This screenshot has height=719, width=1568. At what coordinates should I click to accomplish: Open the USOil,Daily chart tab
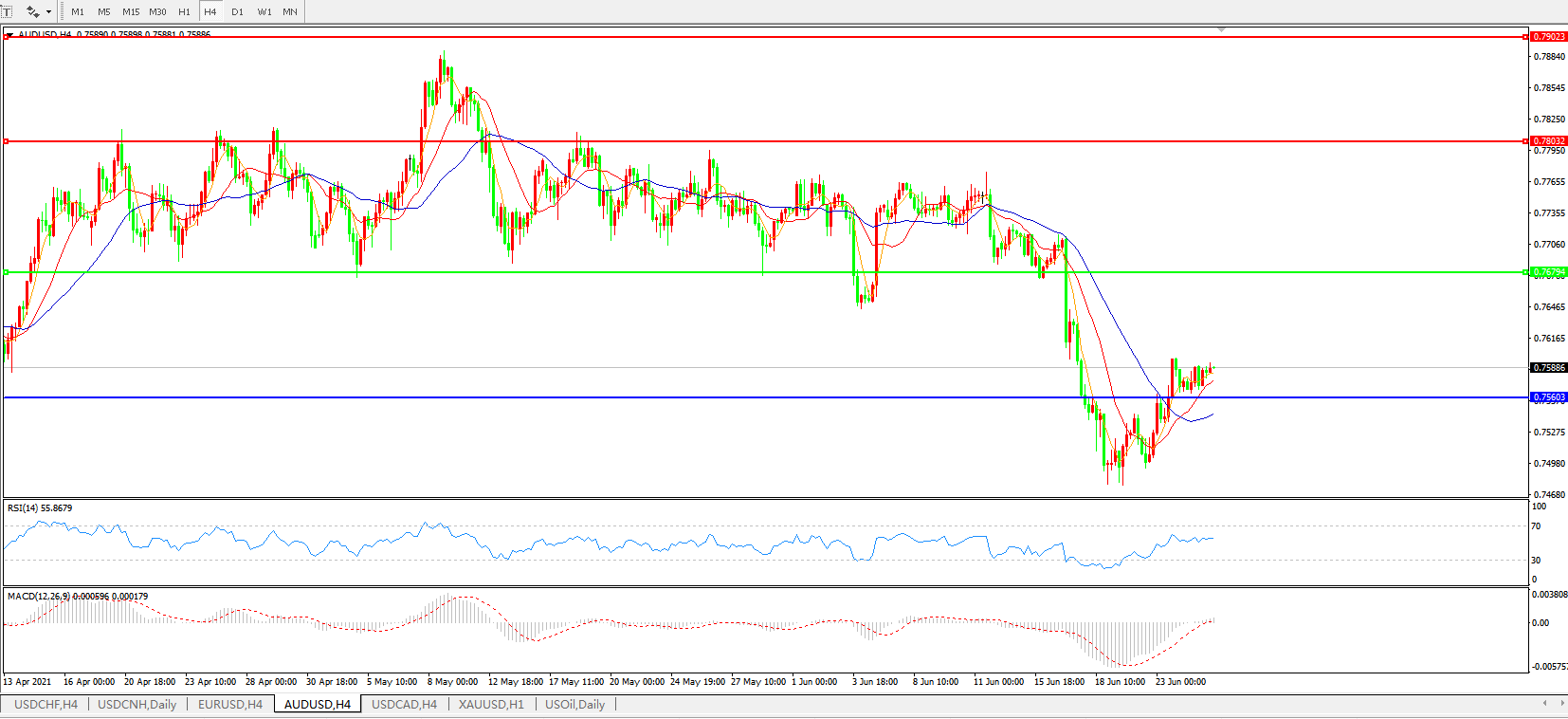coord(574,705)
